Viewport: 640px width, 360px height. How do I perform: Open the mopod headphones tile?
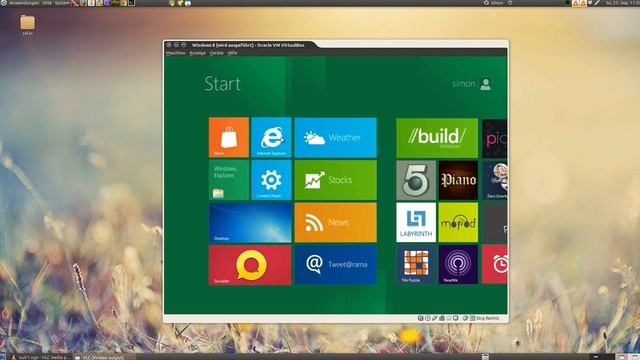point(458,222)
